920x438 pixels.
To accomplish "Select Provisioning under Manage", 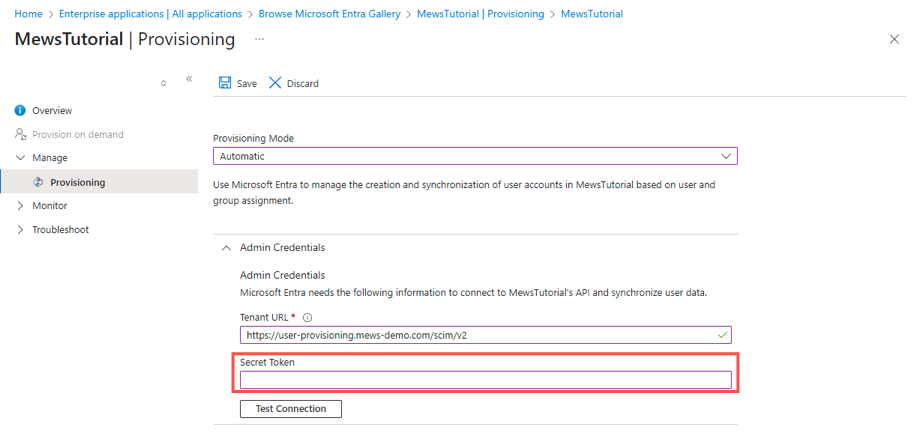I will pos(99,182).
